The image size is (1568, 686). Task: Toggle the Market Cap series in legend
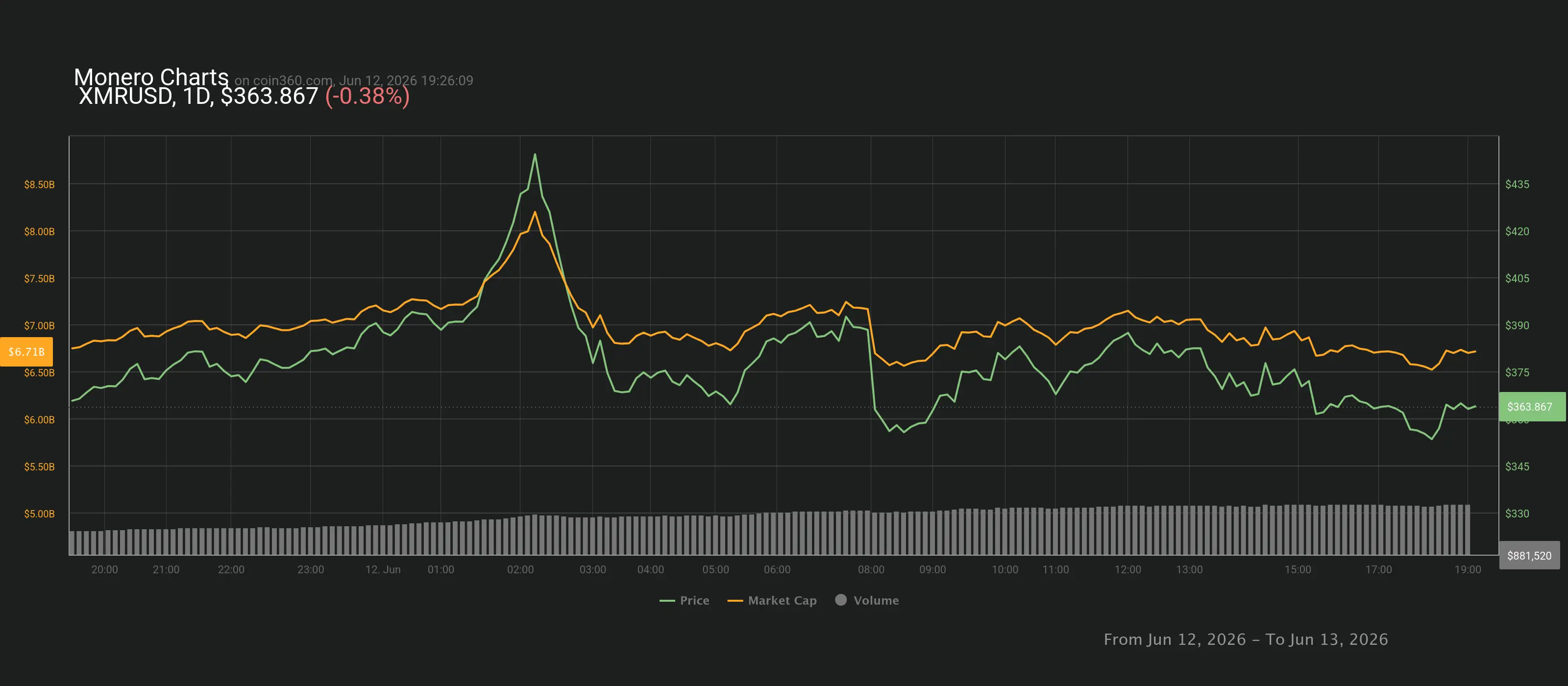[772, 600]
